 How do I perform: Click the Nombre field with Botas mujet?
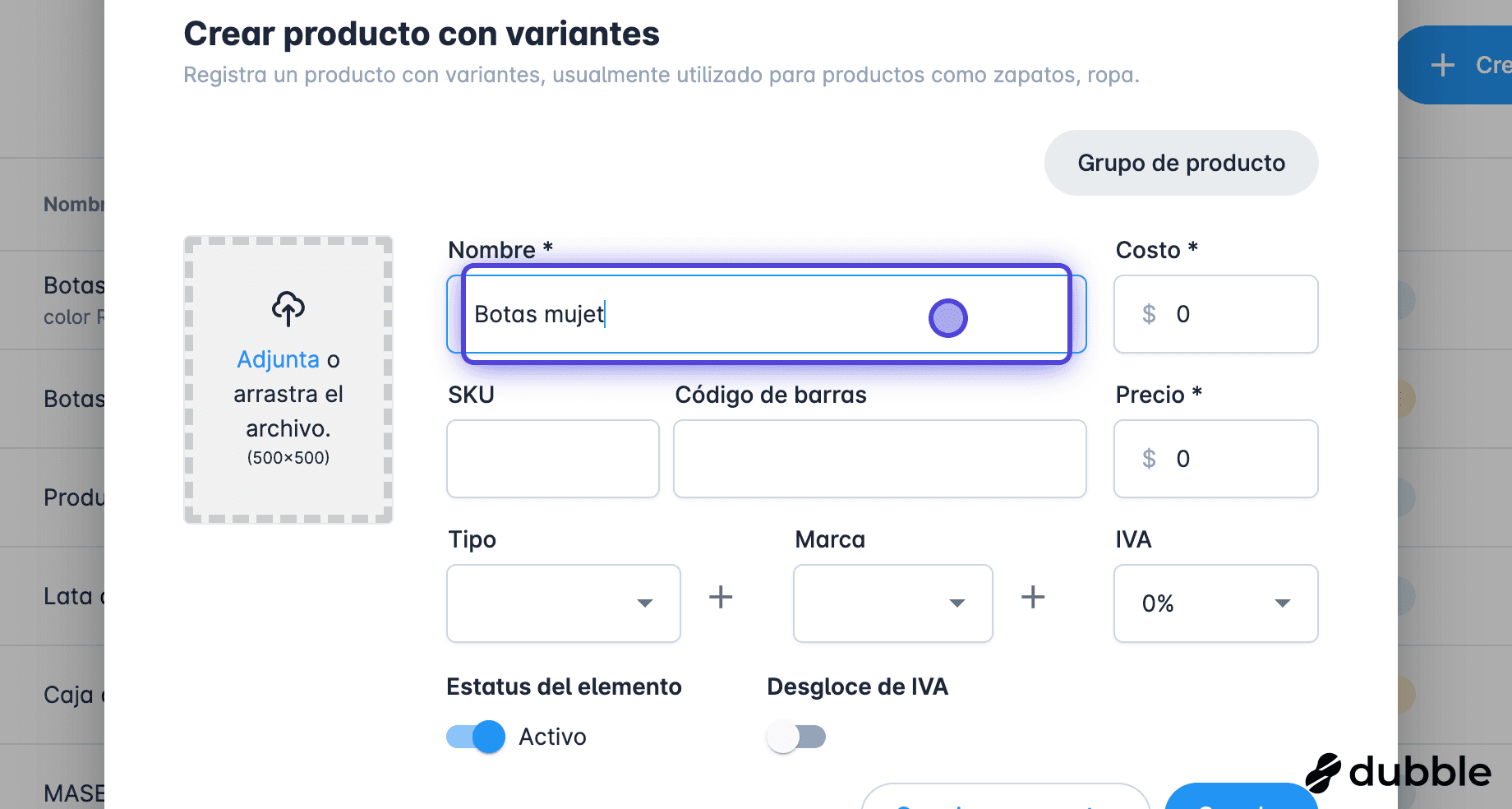(767, 314)
